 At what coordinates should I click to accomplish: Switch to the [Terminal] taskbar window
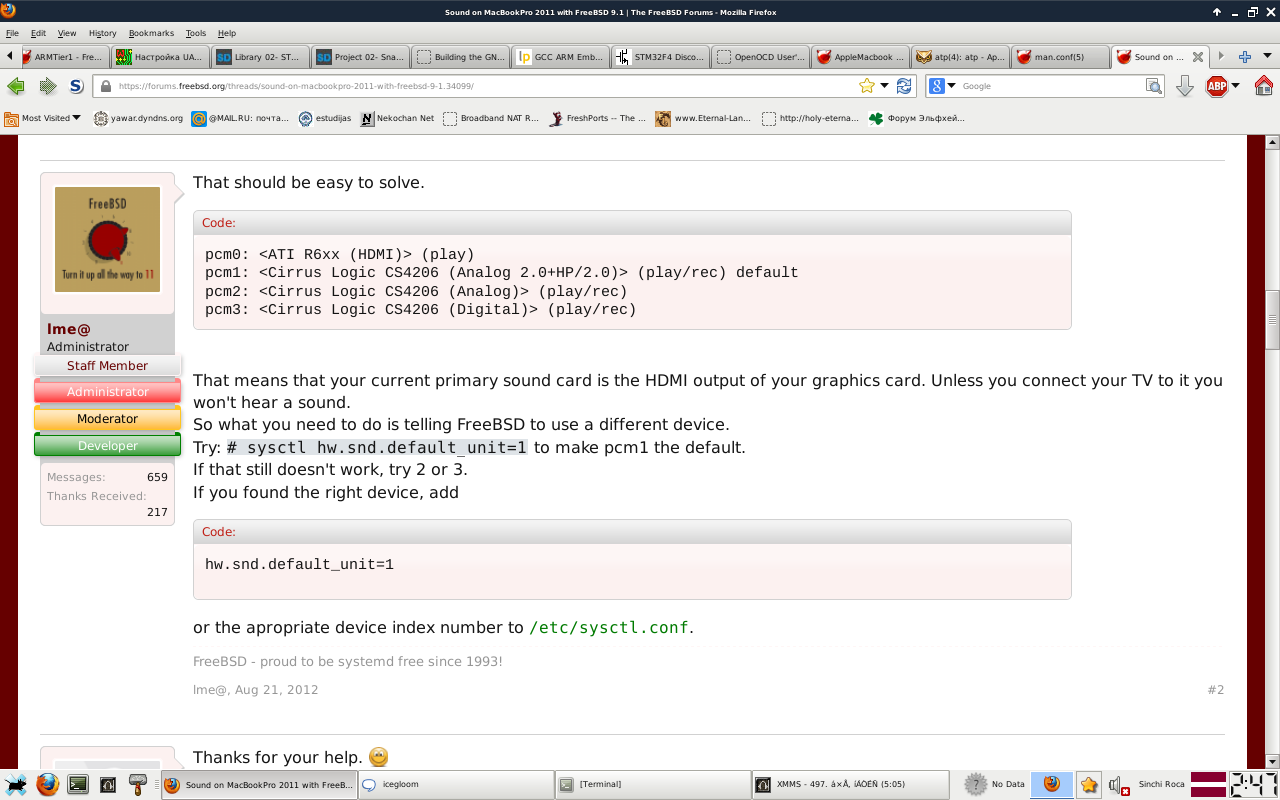(x=652, y=785)
